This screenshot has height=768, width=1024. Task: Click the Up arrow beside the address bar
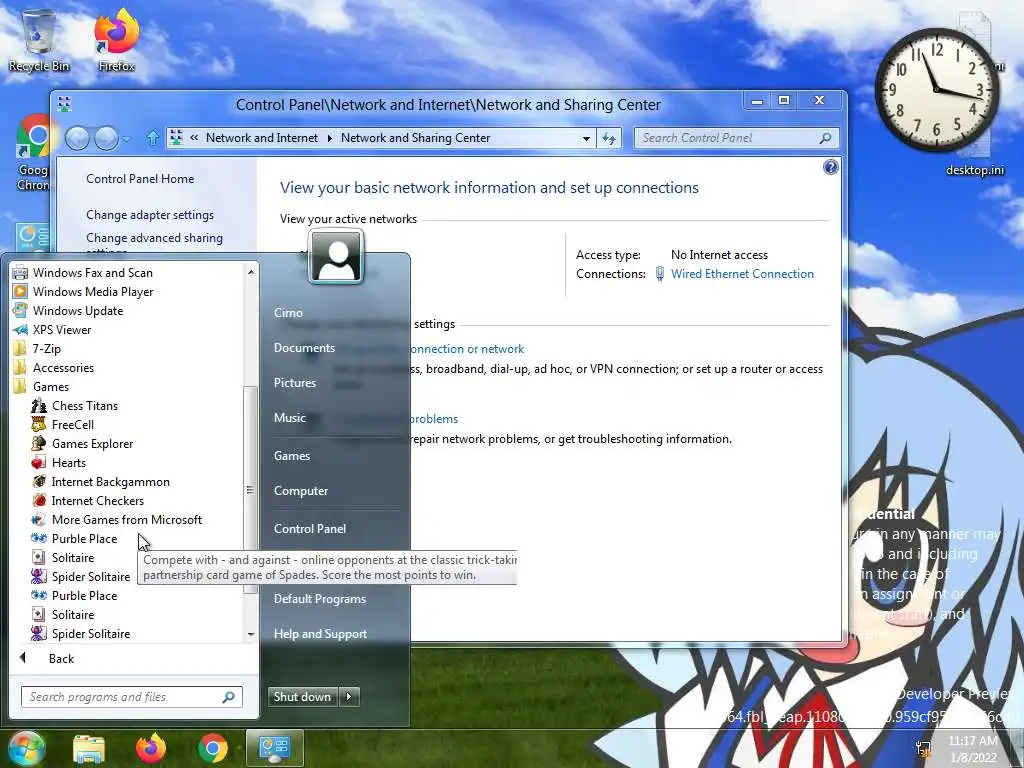pos(152,138)
